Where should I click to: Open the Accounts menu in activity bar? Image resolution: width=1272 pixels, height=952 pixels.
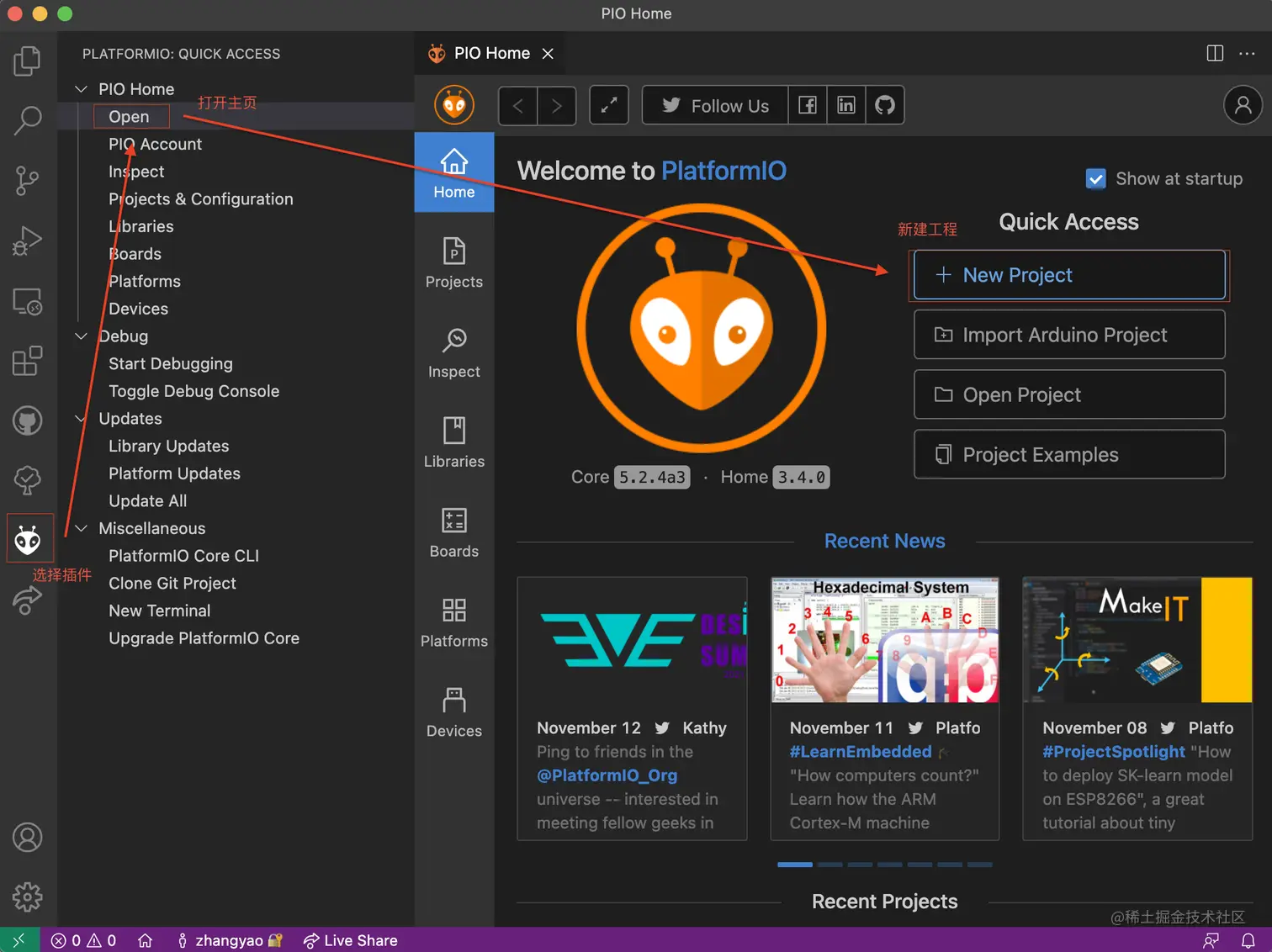(27, 838)
